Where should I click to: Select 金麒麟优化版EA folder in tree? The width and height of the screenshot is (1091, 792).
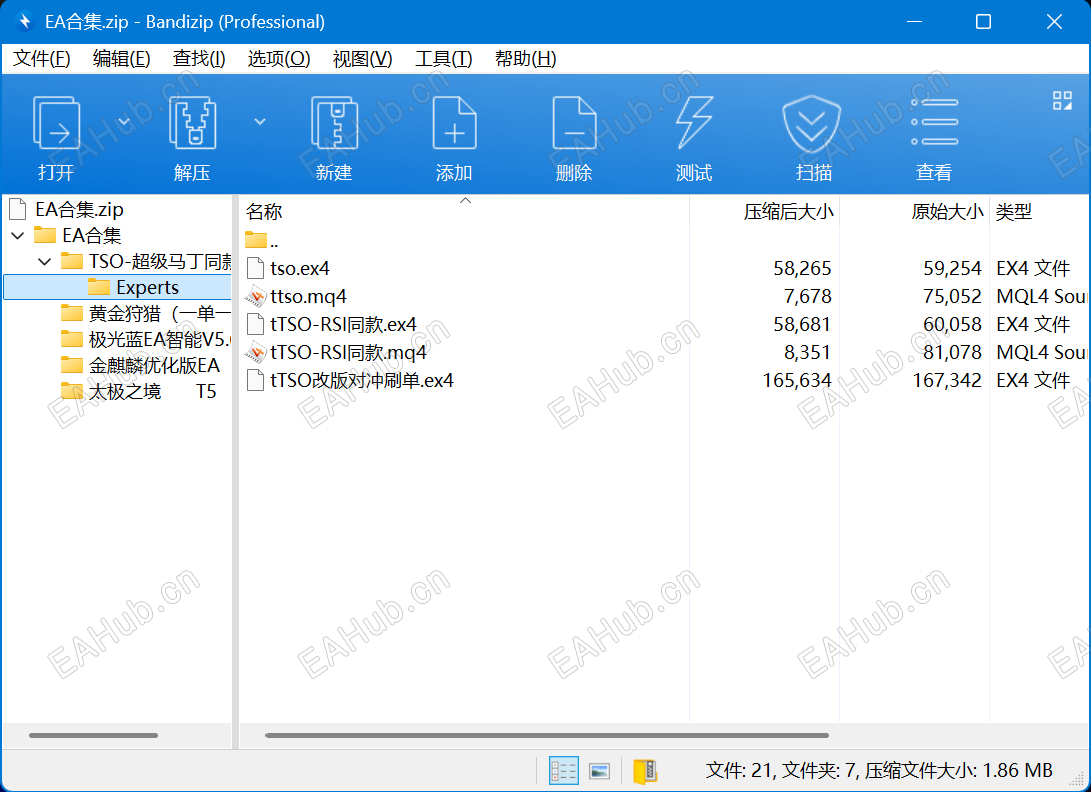pyautogui.click(x=141, y=366)
